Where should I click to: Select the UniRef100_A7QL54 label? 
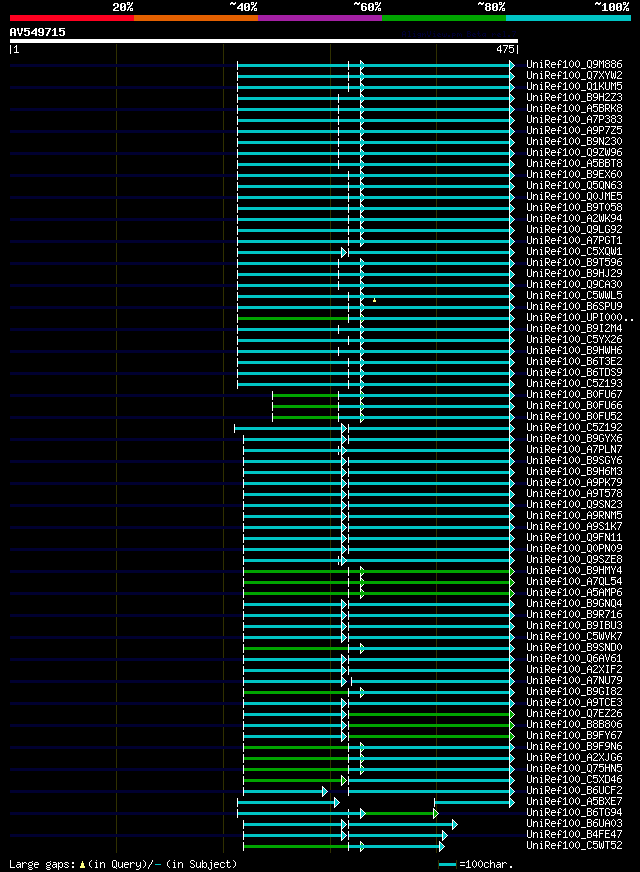coord(574,582)
